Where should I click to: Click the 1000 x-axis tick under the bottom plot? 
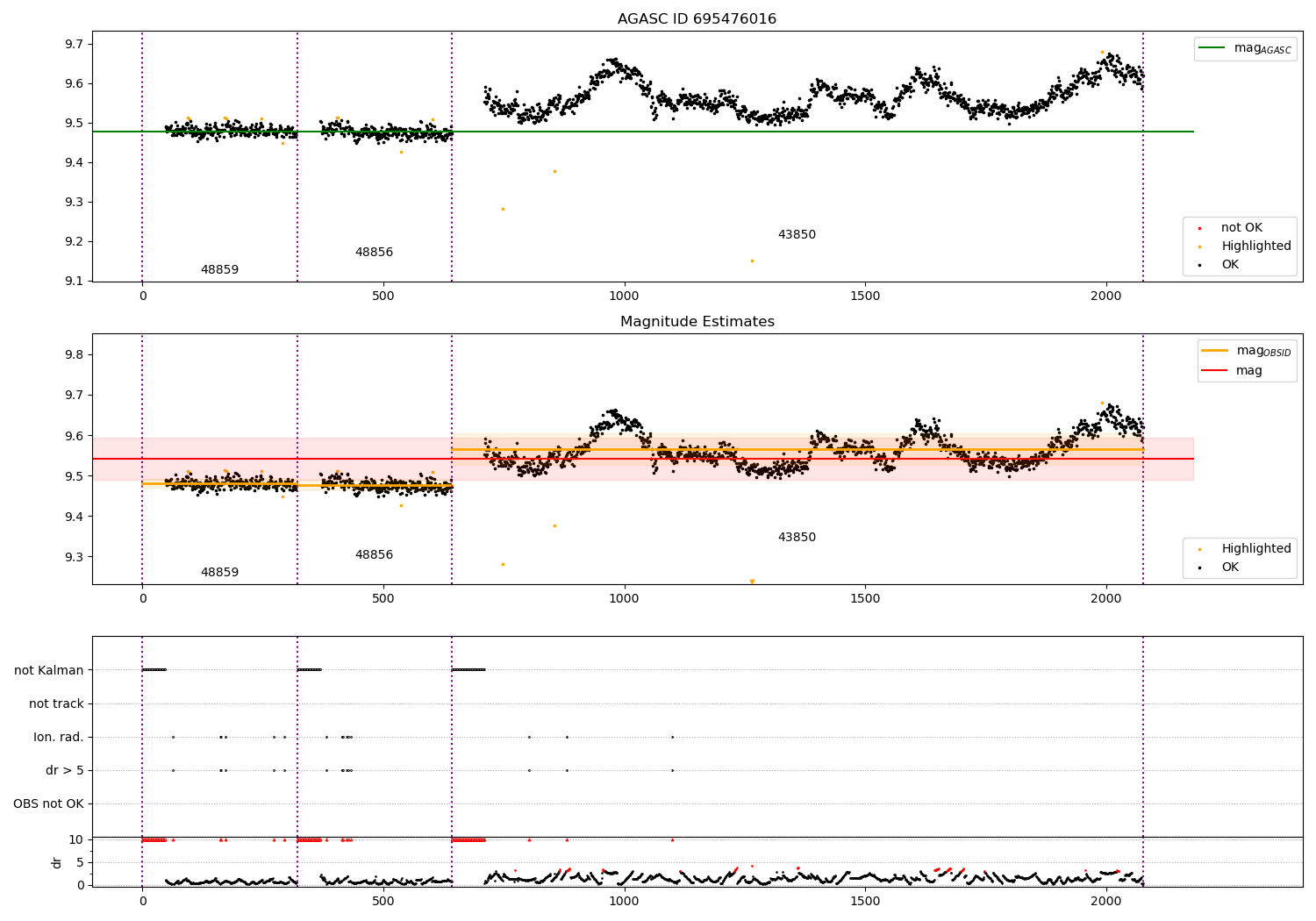pyautogui.click(x=624, y=901)
